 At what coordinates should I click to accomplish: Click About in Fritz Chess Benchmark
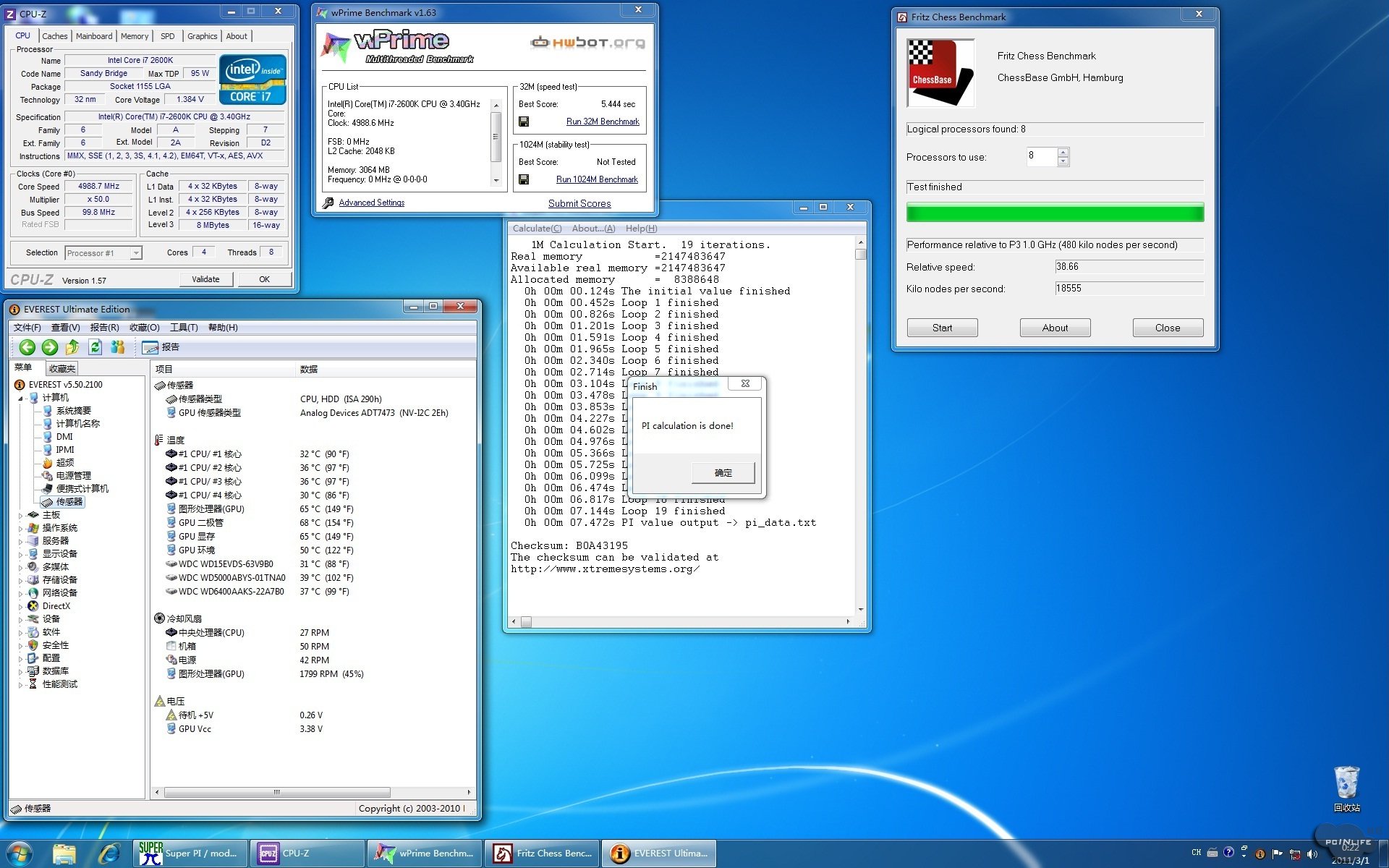[x=1055, y=328]
